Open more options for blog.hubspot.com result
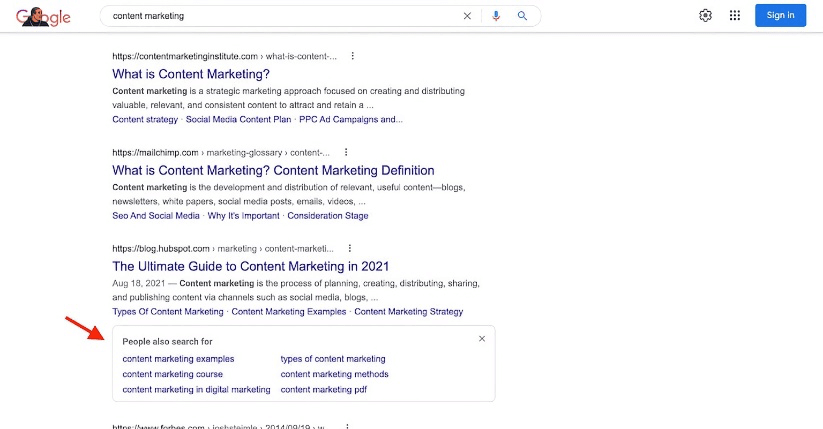 [x=350, y=248]
